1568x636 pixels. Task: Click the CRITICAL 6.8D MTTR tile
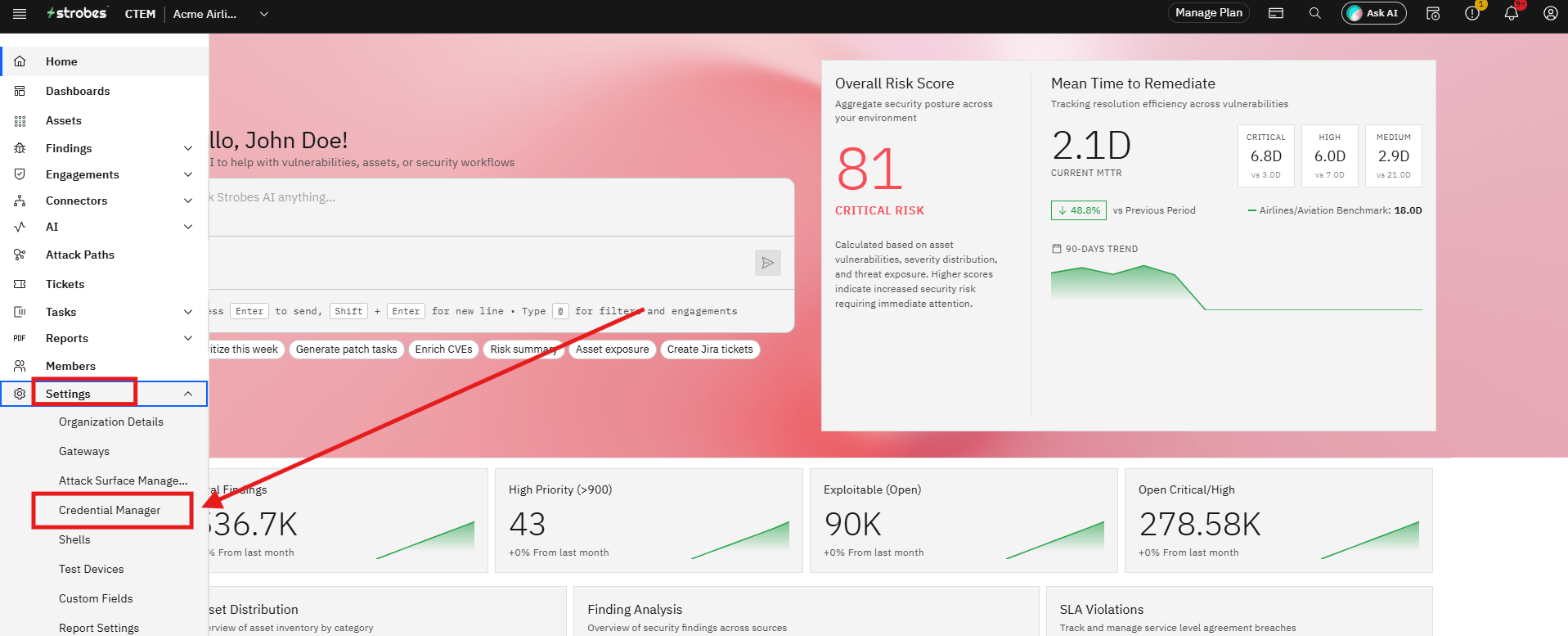[x=1266, y=156]
